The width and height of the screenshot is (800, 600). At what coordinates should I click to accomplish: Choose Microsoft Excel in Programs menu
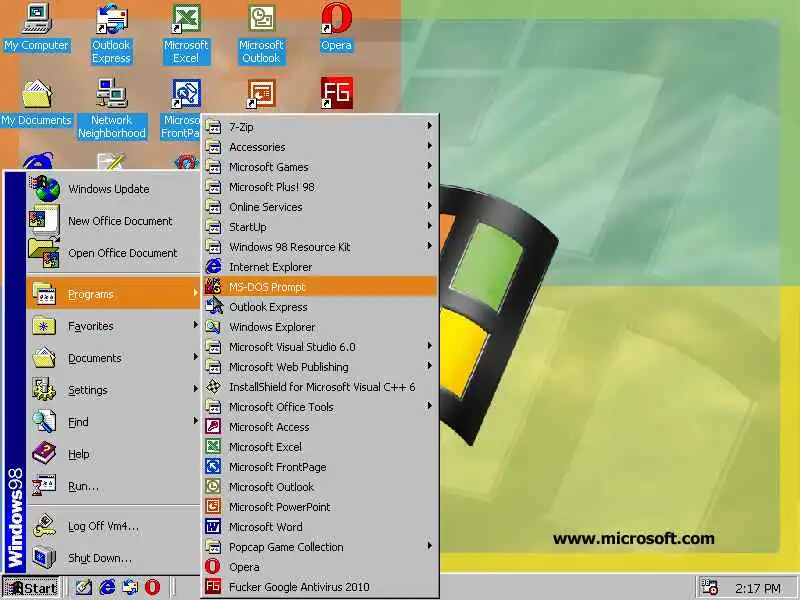[320, 447]
